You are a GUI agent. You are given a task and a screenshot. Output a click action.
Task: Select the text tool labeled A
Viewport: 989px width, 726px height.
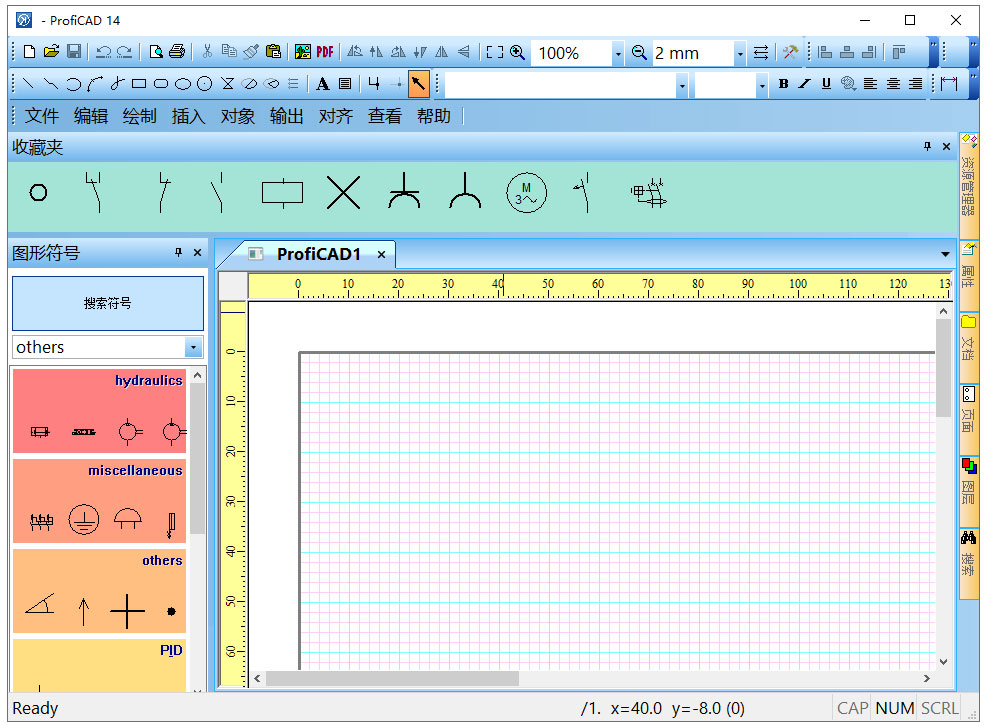[322, 83]
